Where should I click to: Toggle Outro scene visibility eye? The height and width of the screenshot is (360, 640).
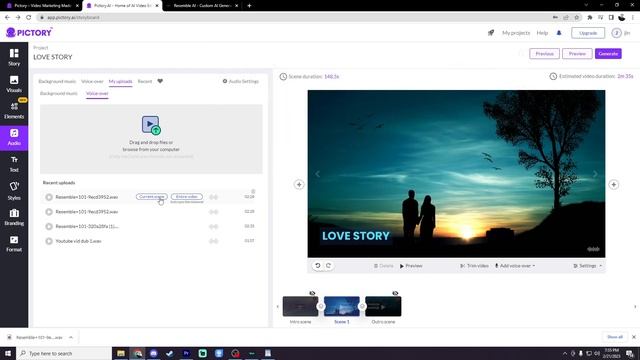[395, 293]
